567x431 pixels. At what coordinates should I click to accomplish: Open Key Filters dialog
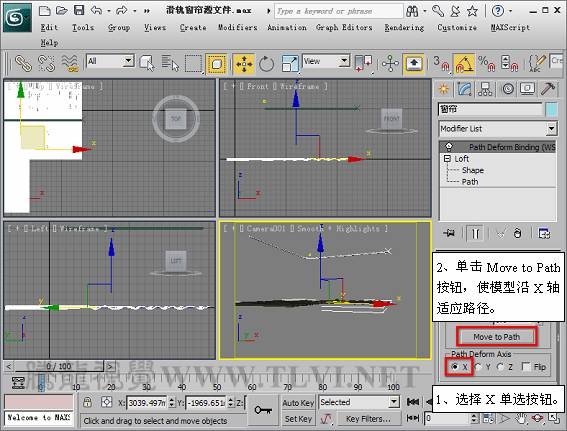point(368,419)
